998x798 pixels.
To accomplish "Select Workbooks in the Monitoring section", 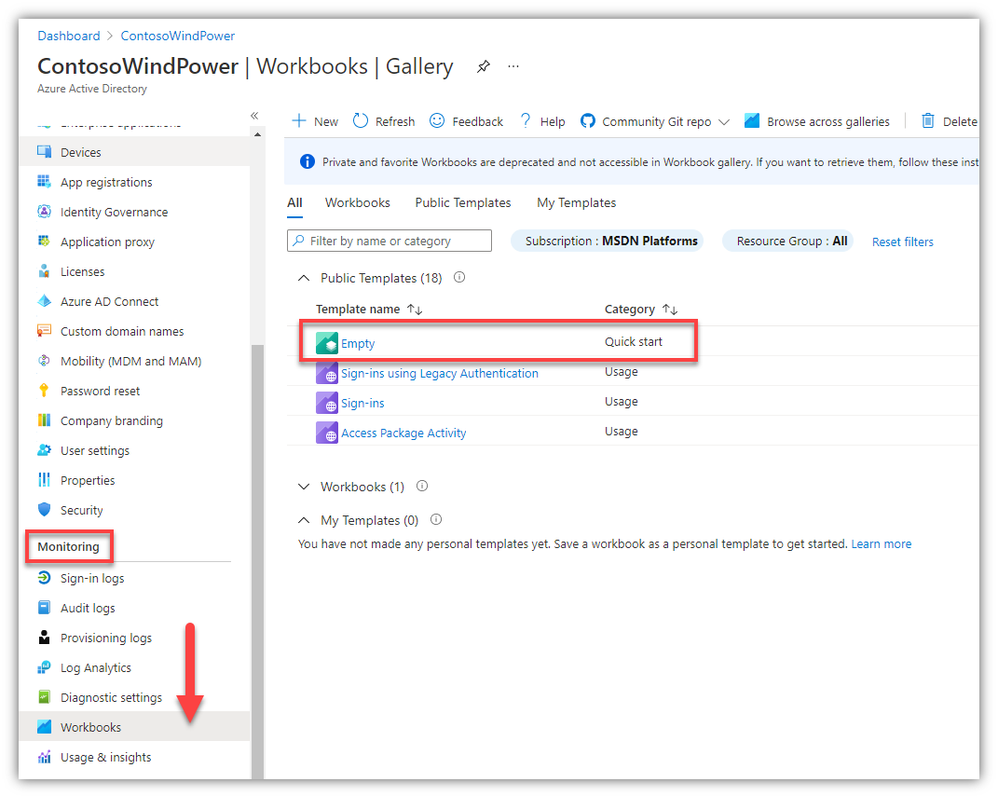I will tap(134, 727).
